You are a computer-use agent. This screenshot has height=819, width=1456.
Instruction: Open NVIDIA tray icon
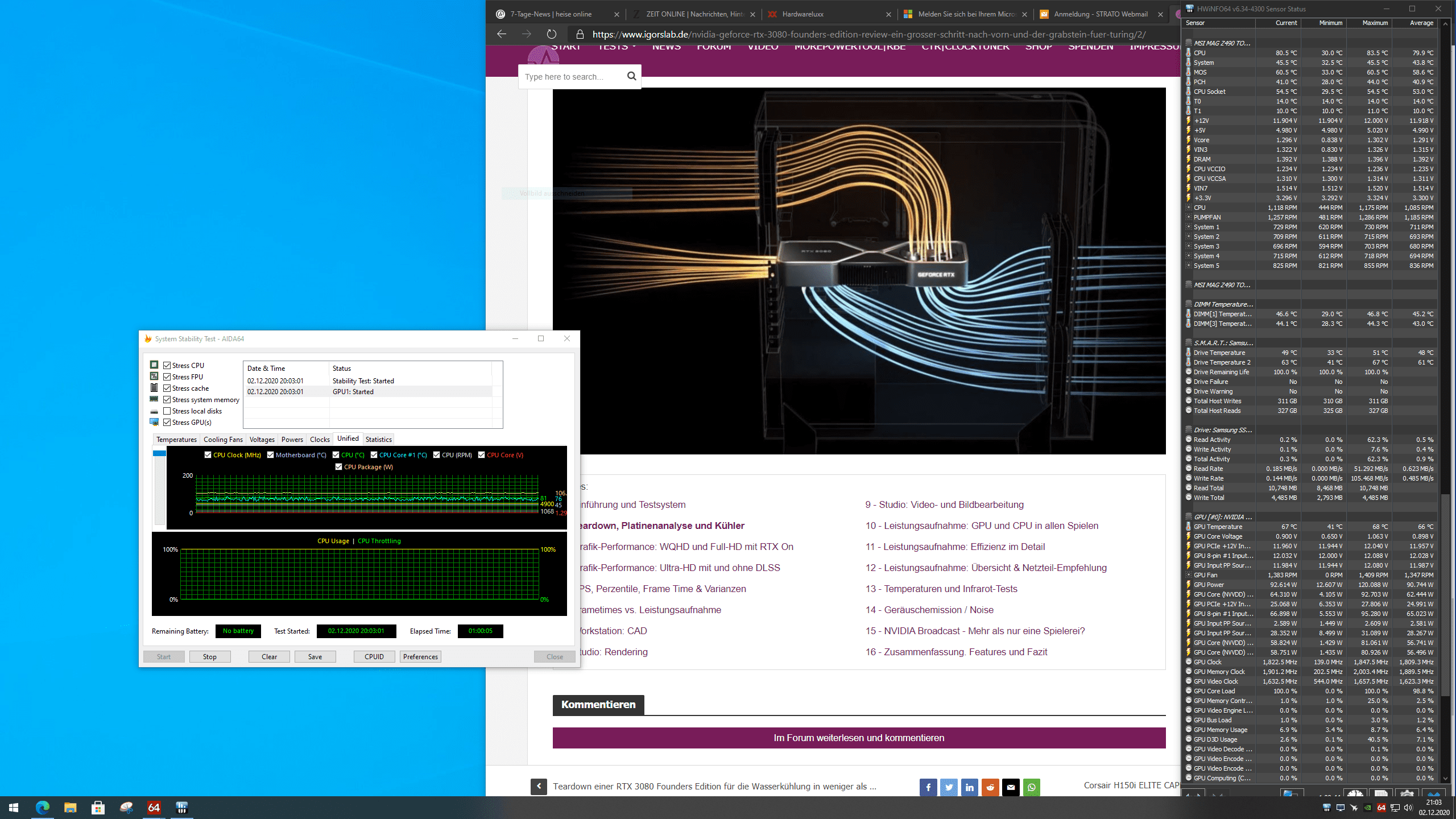1367,808
